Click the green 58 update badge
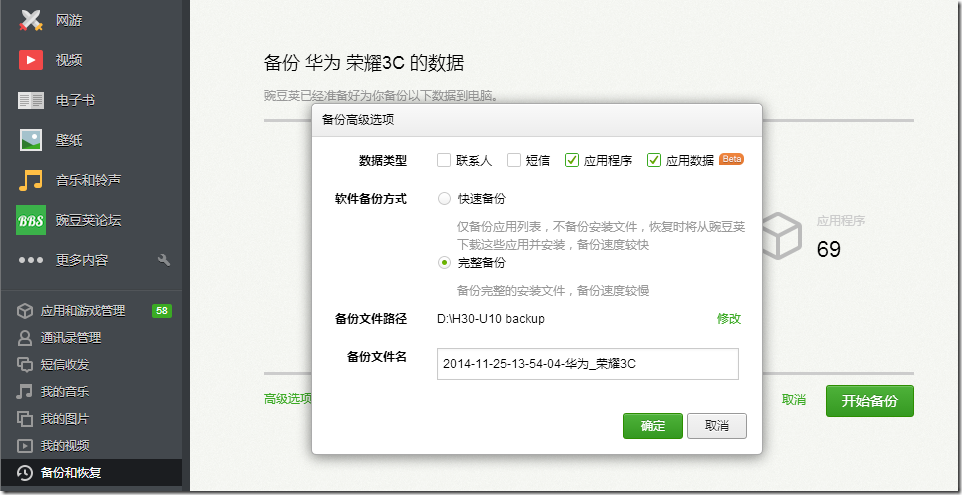Screen dimensions: 962x495 coord(162,311)
